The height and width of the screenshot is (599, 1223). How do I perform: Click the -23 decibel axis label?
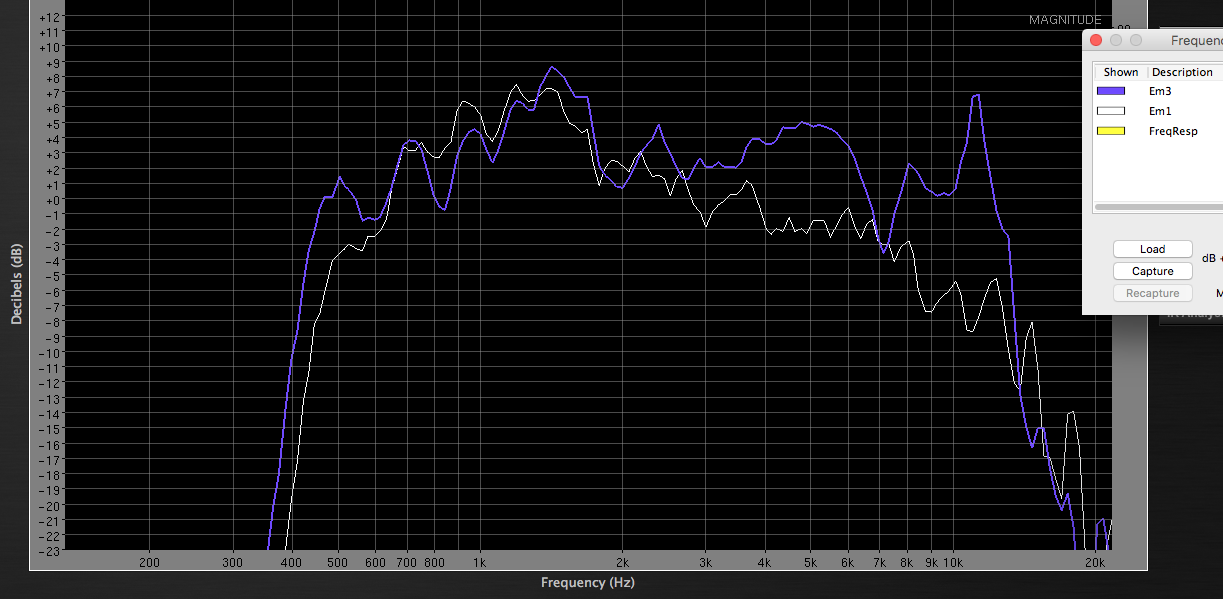click(50, 551)
